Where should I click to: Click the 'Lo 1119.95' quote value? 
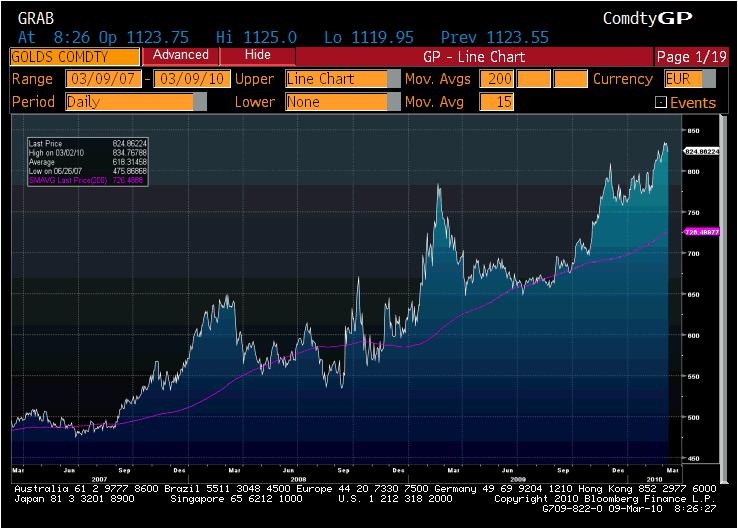[369, 37]
